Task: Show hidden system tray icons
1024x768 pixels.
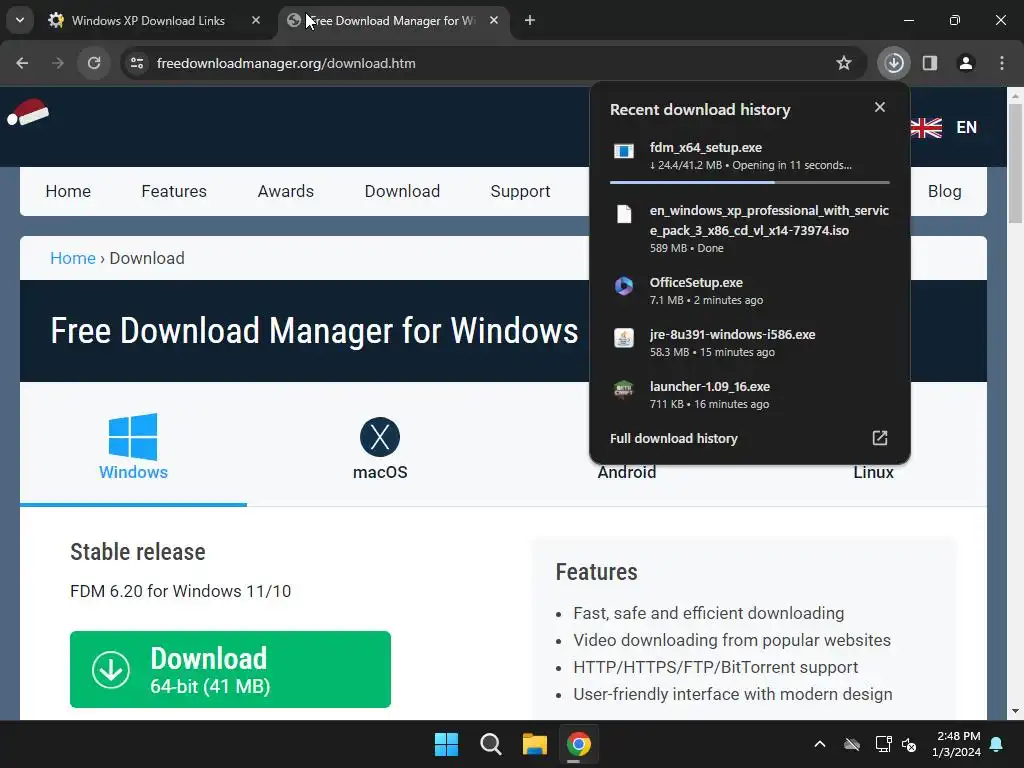Action: [x=820, y=744]
